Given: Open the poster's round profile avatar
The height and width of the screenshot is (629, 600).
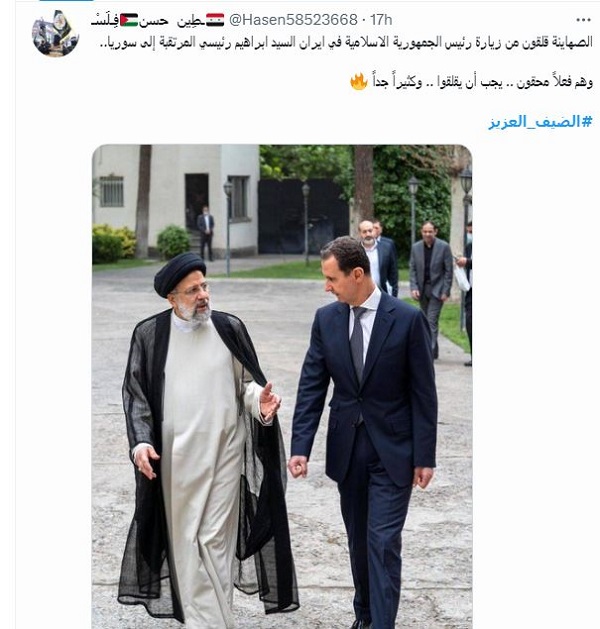Looking at the screenshot, I should click(55, 33).
